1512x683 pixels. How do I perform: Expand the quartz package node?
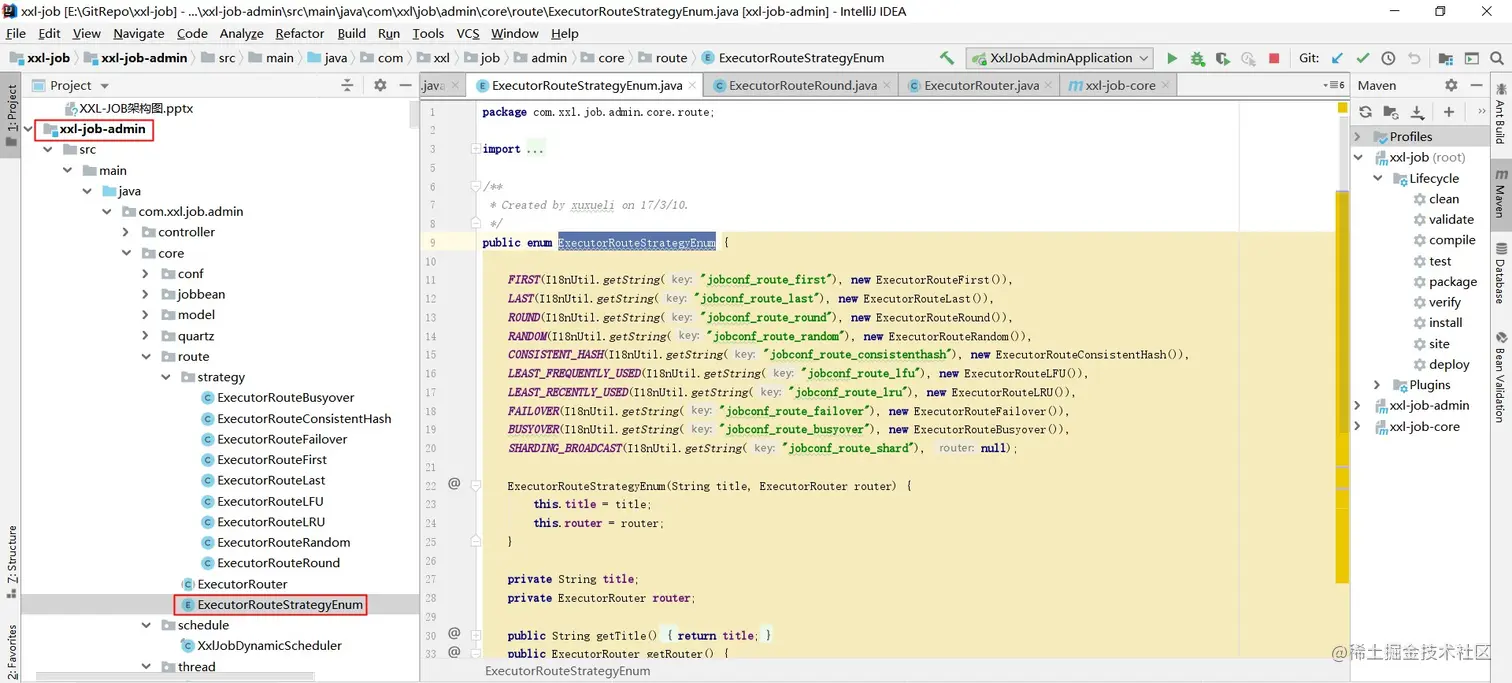click(x=146, y=336)
